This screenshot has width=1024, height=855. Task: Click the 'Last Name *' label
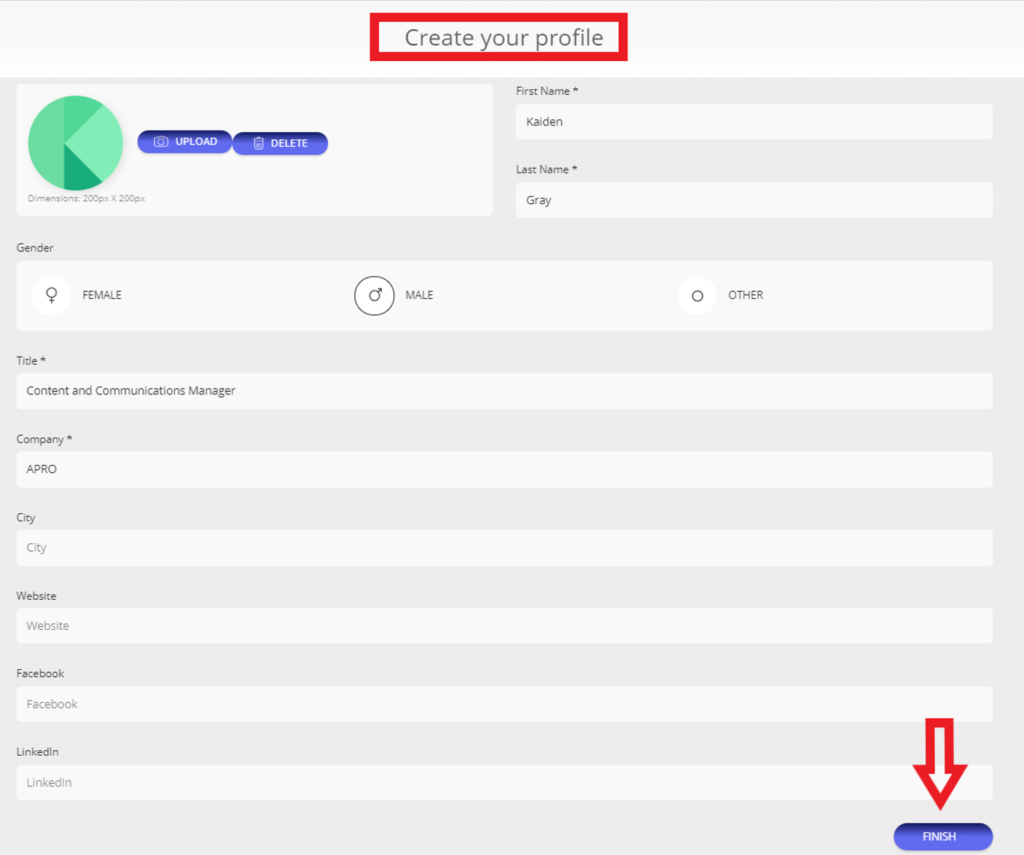point(547,169)
